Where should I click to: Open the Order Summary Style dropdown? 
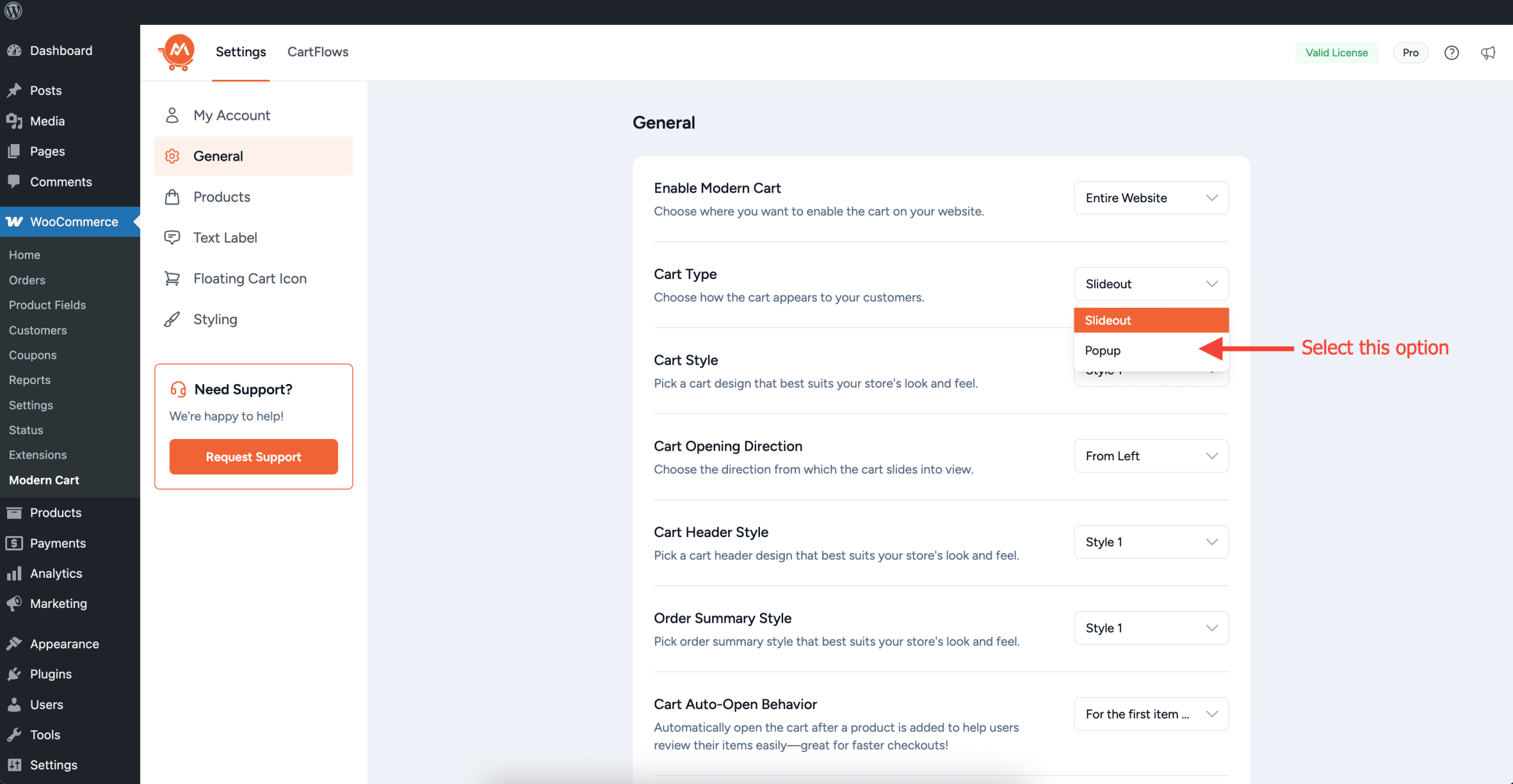coord(1151,627)
